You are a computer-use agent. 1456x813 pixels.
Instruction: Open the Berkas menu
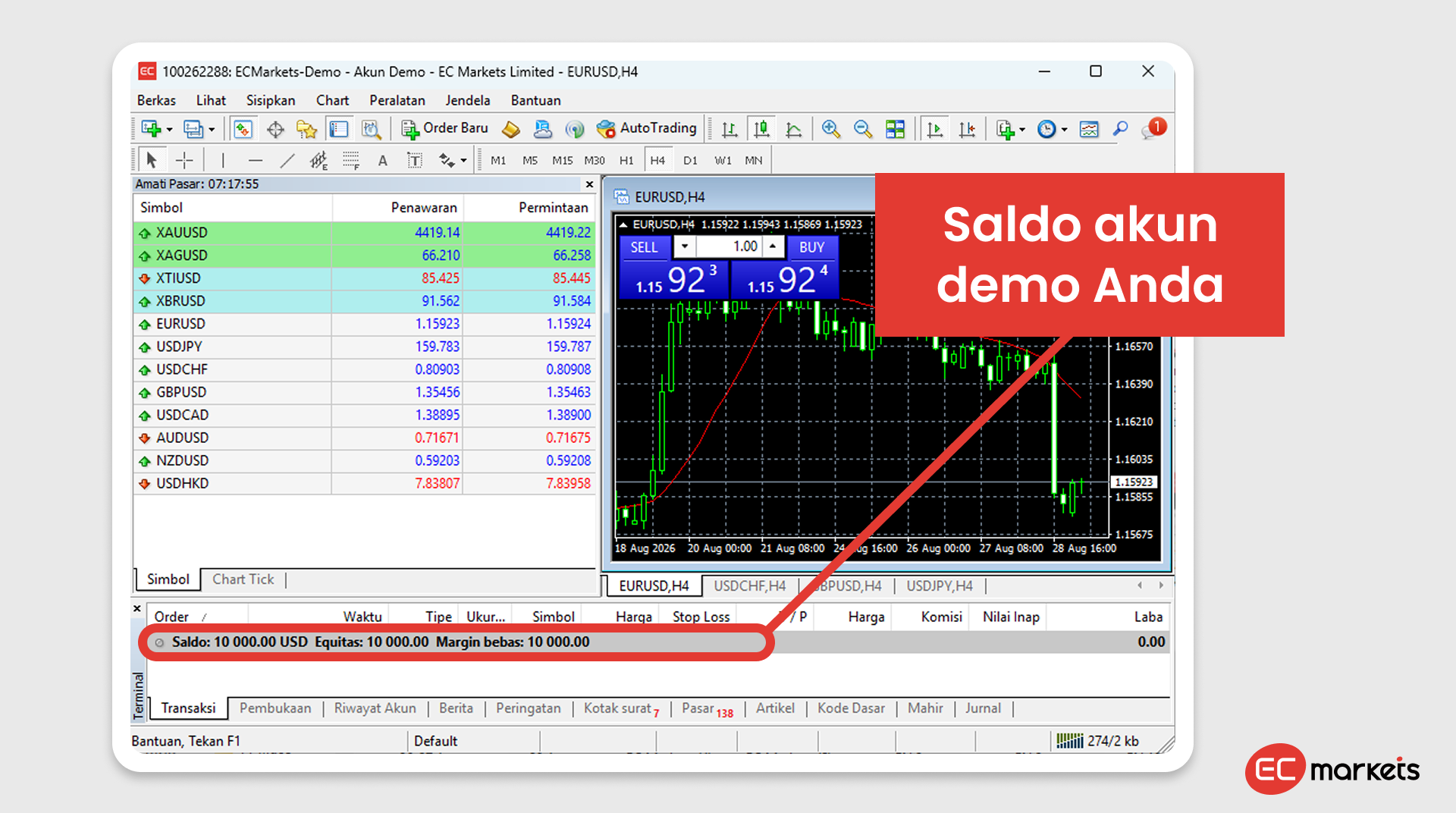click(x=156, y=100)
